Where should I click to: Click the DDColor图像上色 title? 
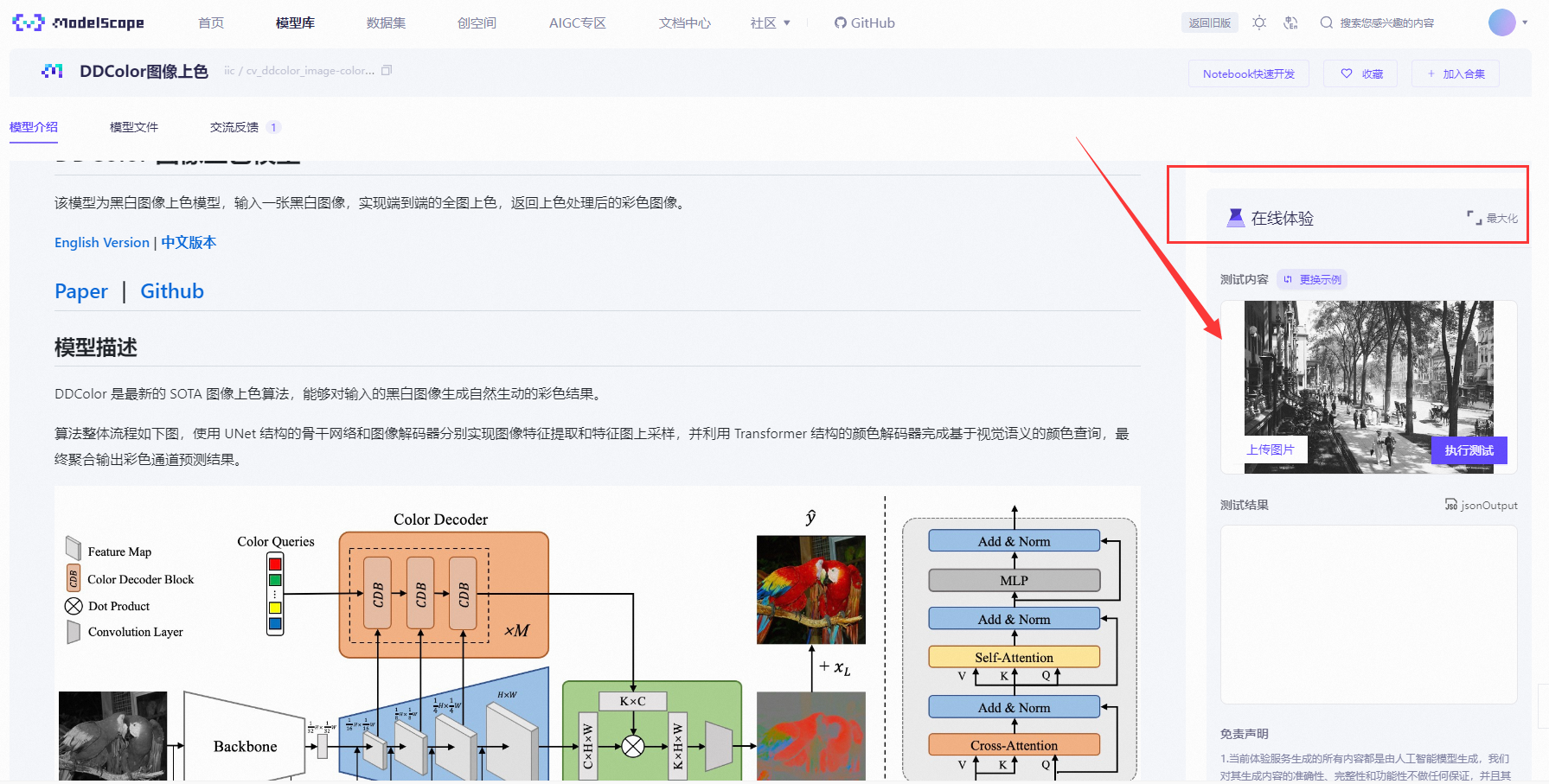click(144, 71)
